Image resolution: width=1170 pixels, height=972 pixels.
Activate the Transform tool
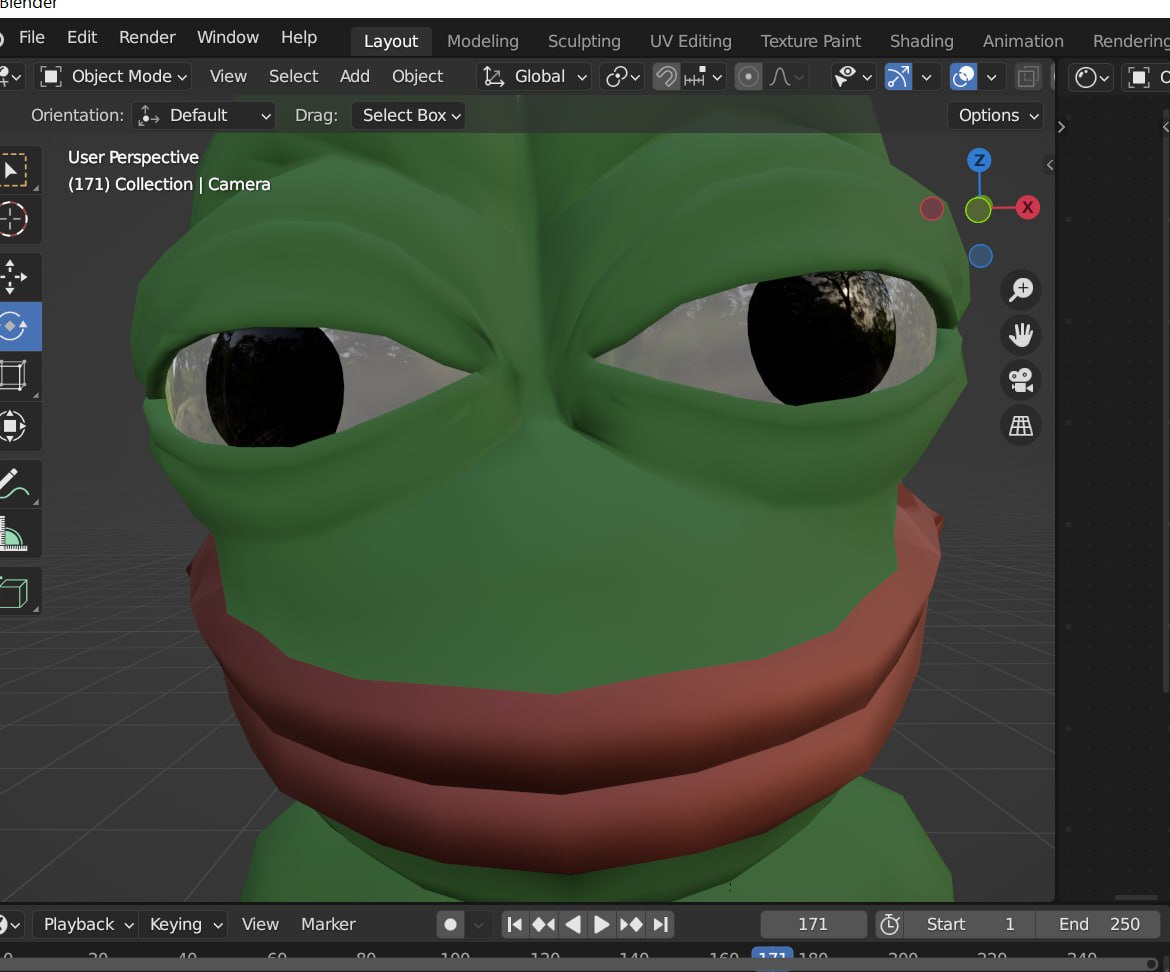[x=13, y=426]
